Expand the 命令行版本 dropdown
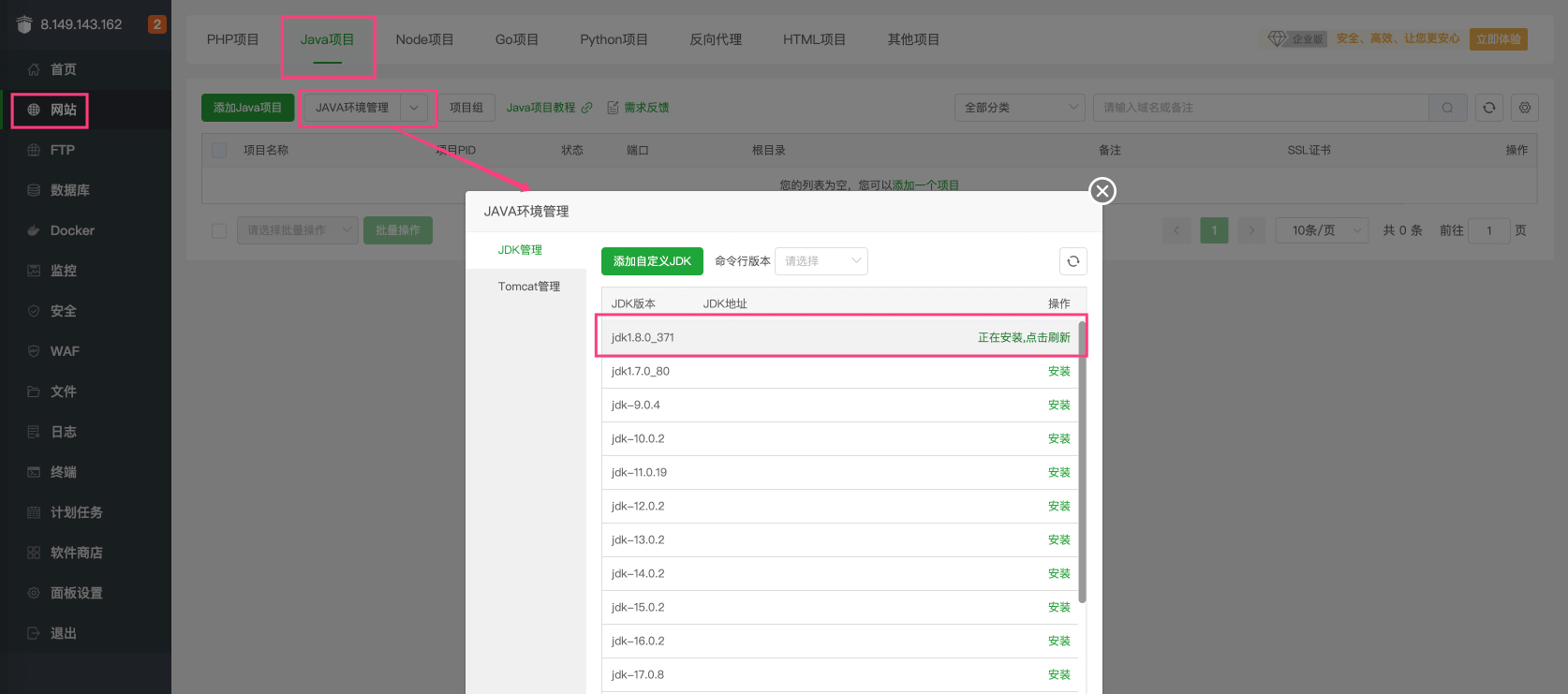The image size is (1568, 694). click(x=821, y=261)
